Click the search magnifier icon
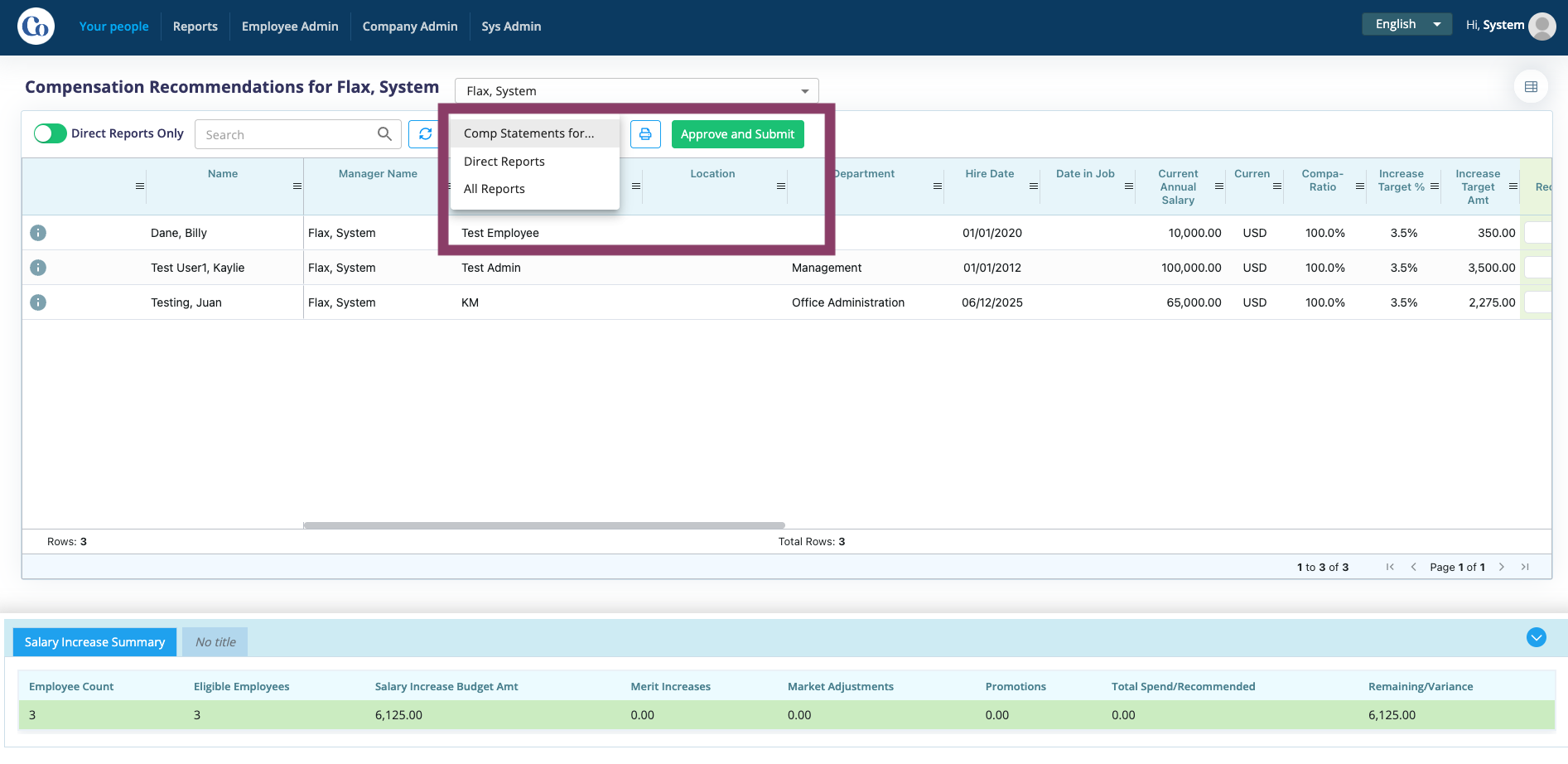 pyautogui.click(x=384, y=134)
